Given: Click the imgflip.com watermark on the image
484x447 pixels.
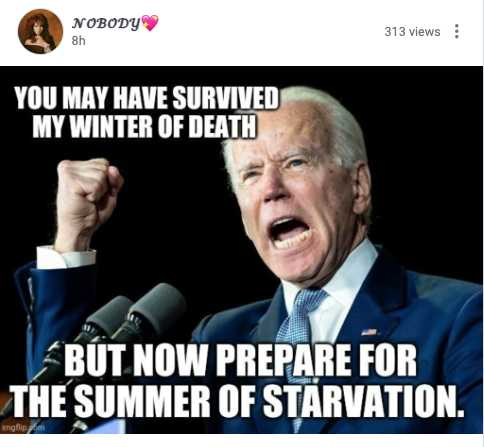Looking at the screenshot, I should (x=23, y=428).
